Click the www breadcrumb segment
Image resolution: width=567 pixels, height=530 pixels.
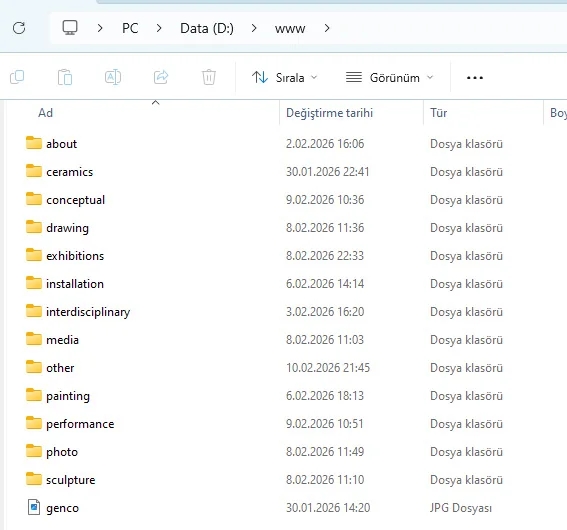290,29
